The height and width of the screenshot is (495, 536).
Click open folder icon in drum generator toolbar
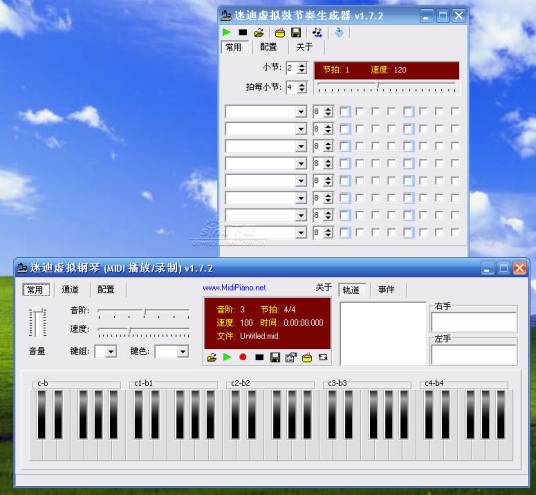pyautogui.click(x=259, y=33)
